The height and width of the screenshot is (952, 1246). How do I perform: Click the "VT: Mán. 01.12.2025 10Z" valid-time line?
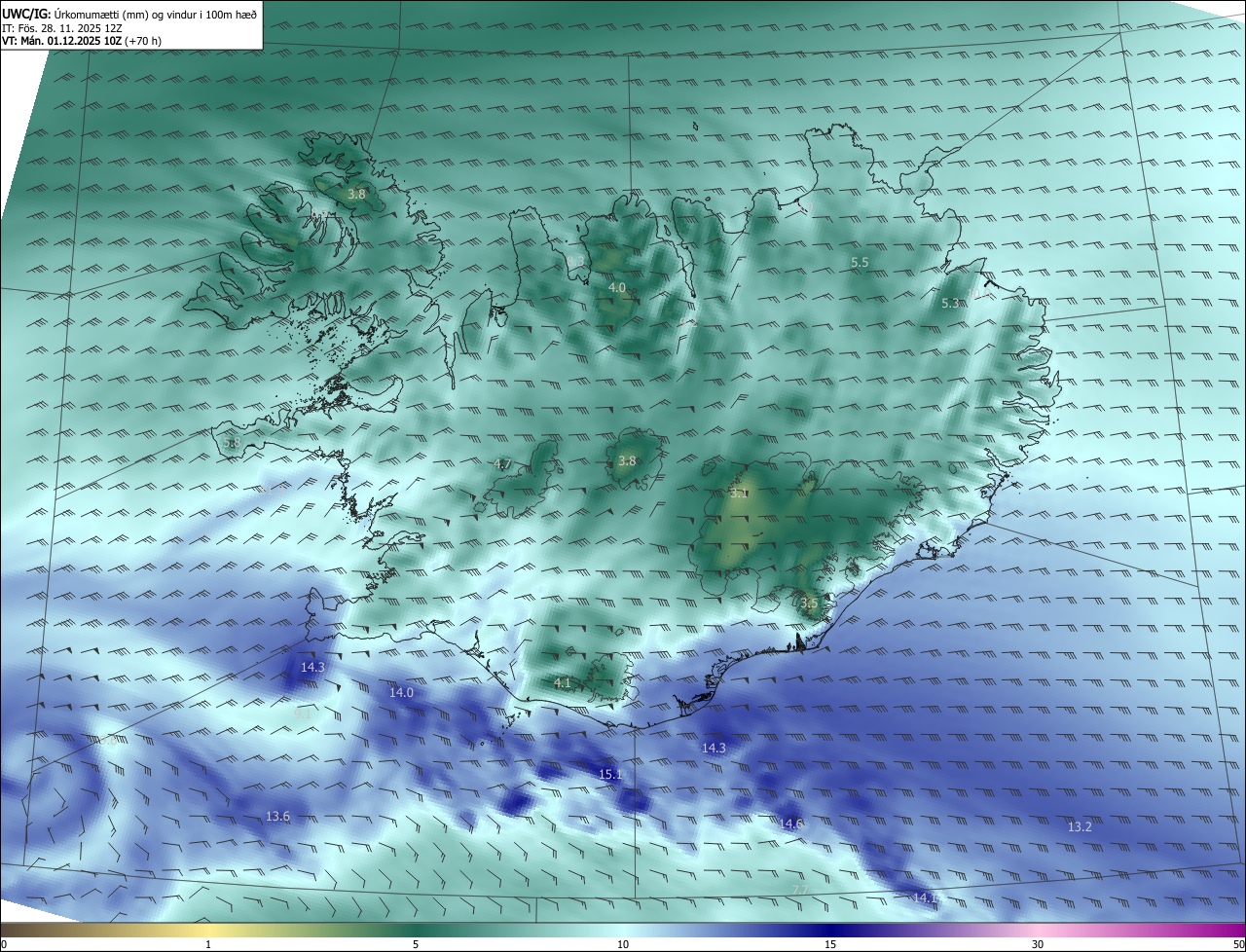(61, 41)
